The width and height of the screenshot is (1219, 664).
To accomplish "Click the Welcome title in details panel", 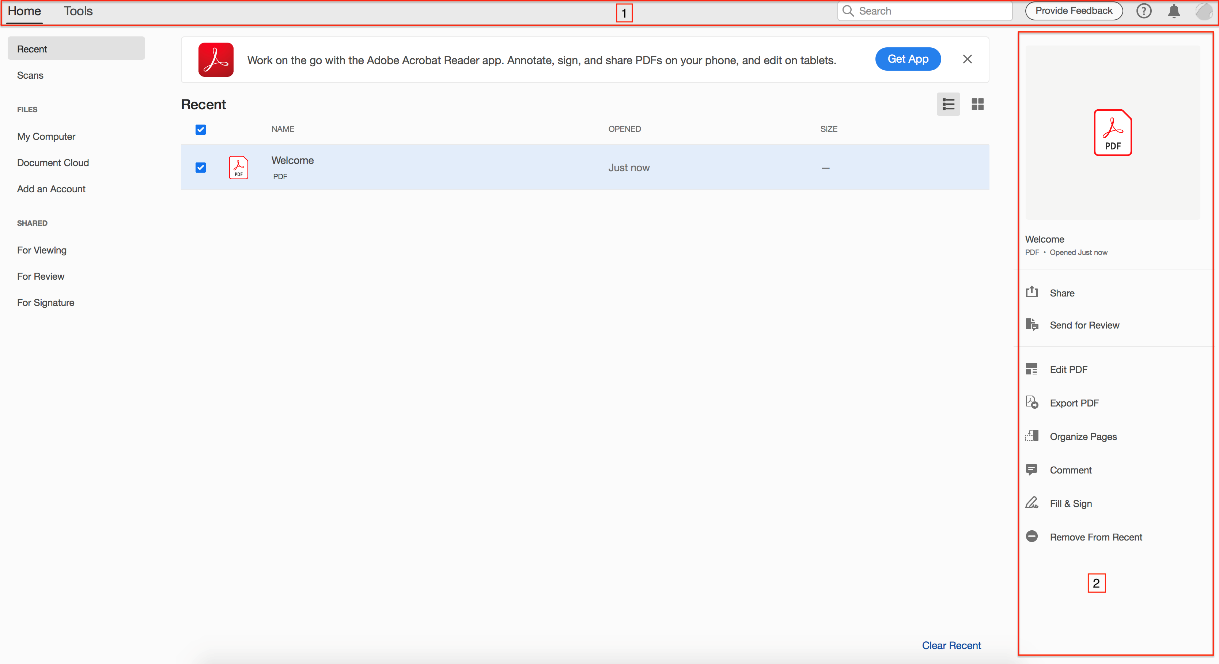I will coord(1045,239).
